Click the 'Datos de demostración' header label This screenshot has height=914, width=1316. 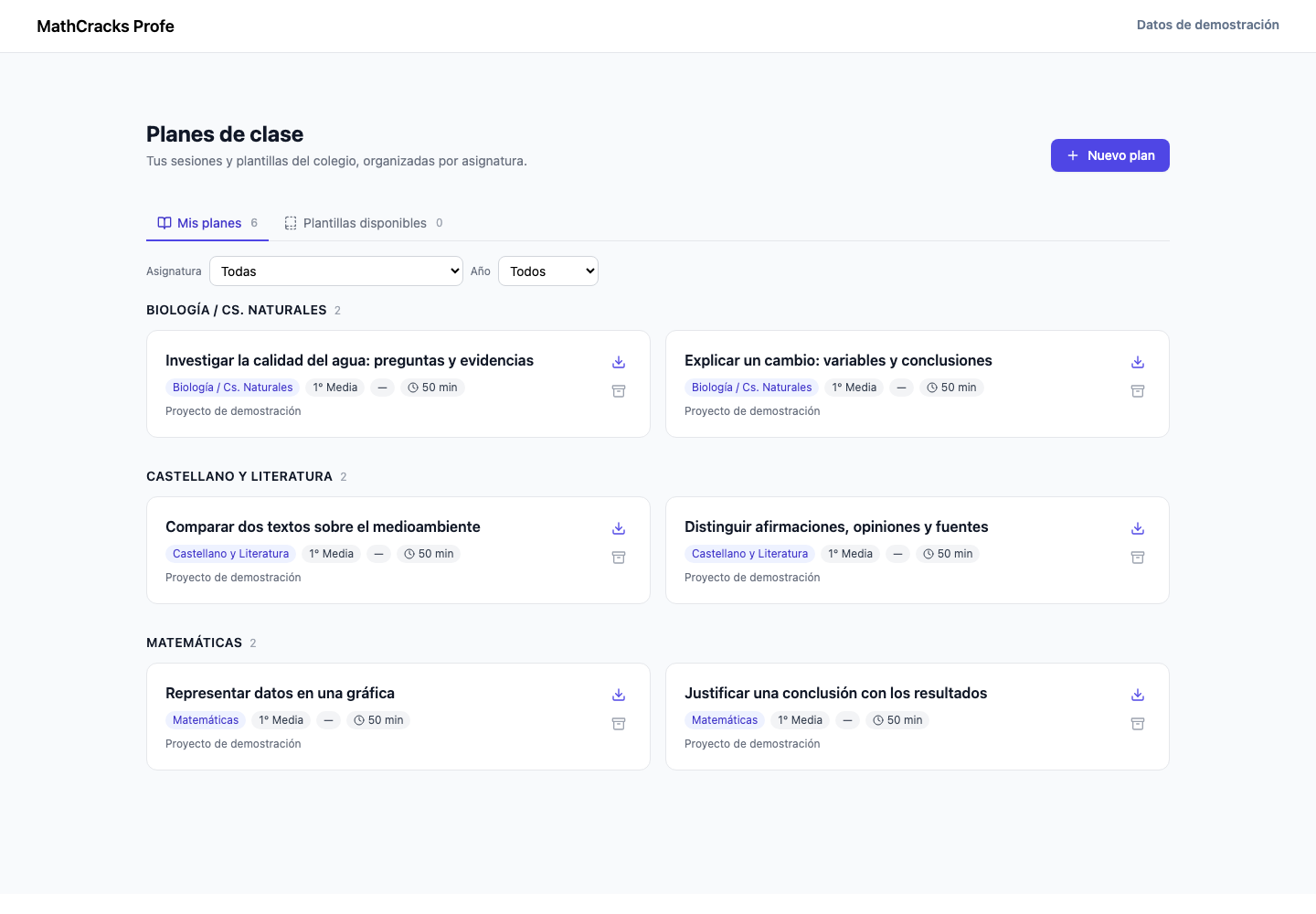(x=1207, y=25)
